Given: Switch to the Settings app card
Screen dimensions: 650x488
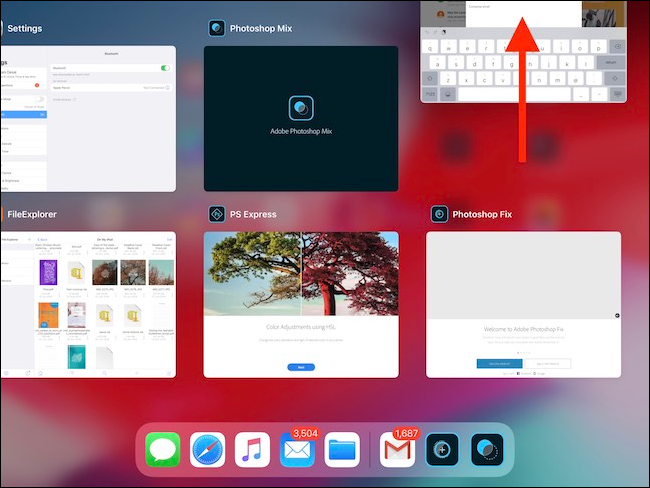Looking at the screenshot, I should click(88, 119).
